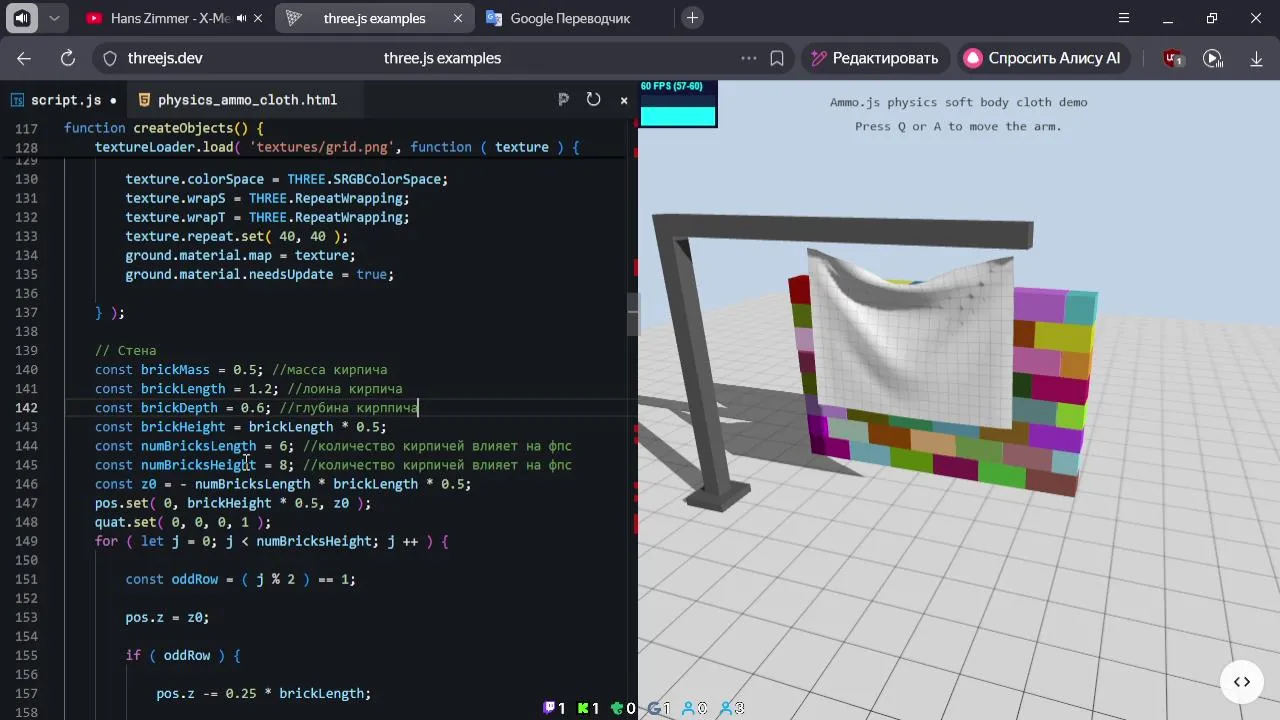Select the three.js examples browser tab
1280x720 pixels.
click(x=374, y=18)
